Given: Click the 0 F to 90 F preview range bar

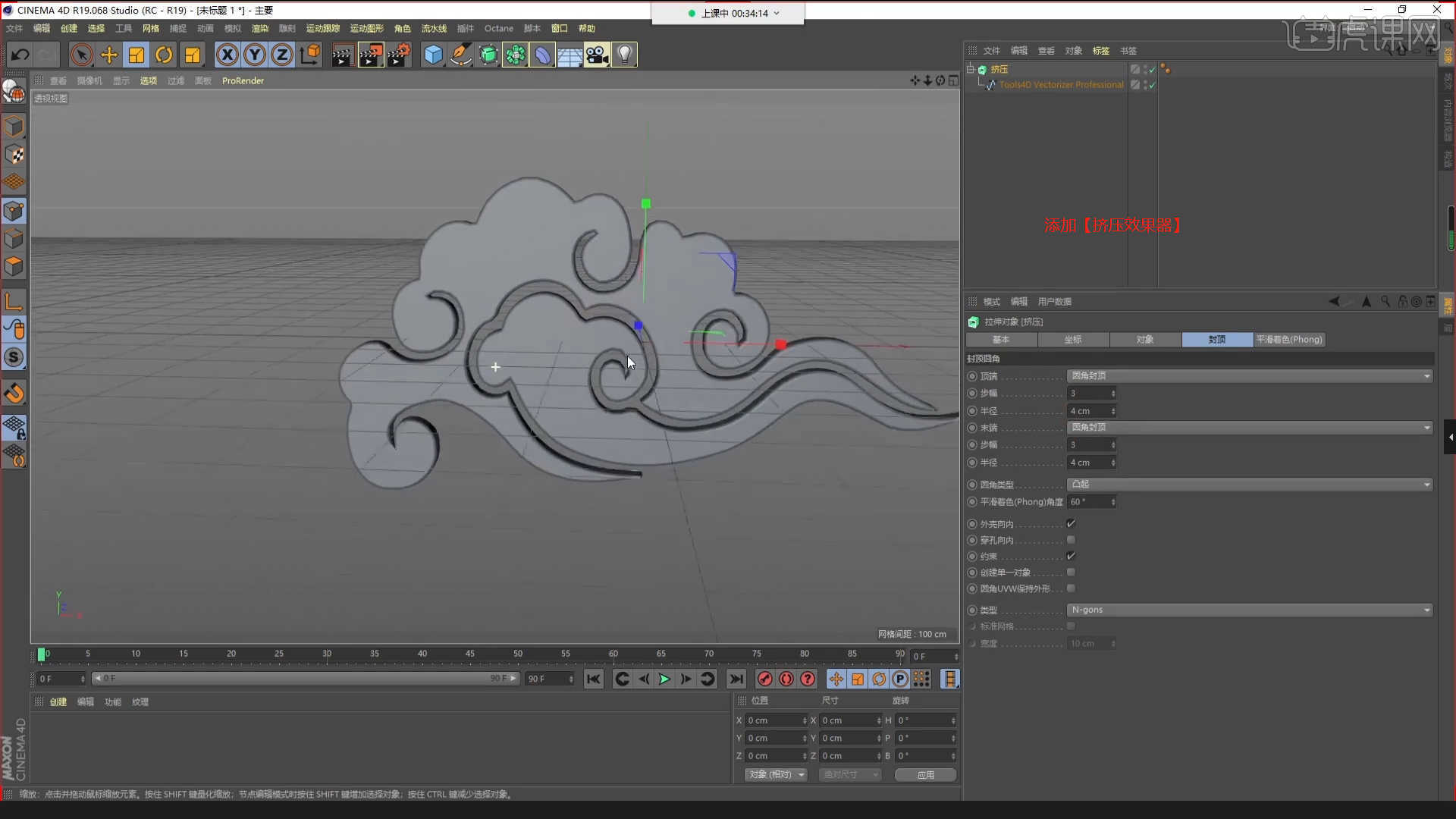Looking at the screenshot, I should click(x=306, y=679).
